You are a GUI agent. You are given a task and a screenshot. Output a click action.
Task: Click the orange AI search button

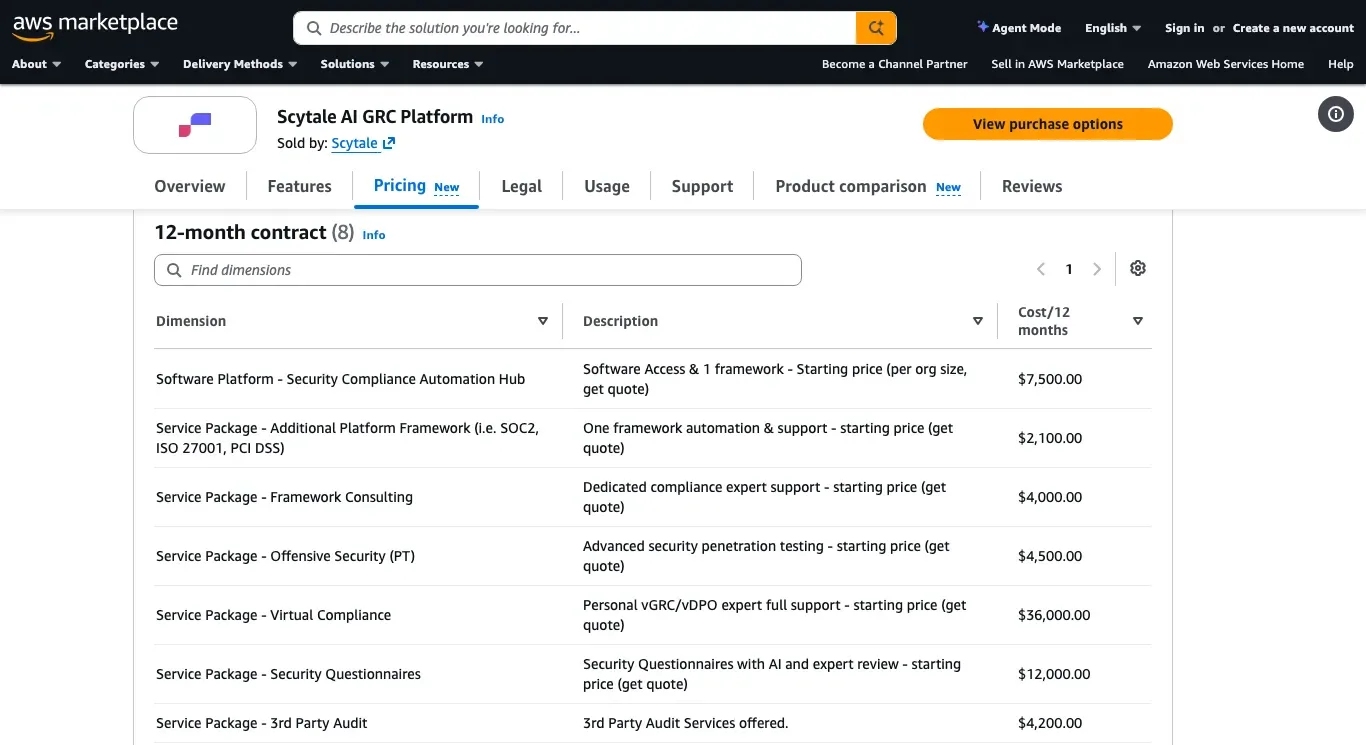(x=876, y=28)
